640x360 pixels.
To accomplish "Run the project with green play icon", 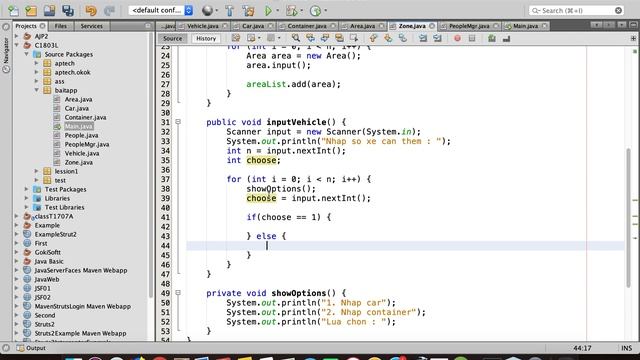I will [268, 11].
